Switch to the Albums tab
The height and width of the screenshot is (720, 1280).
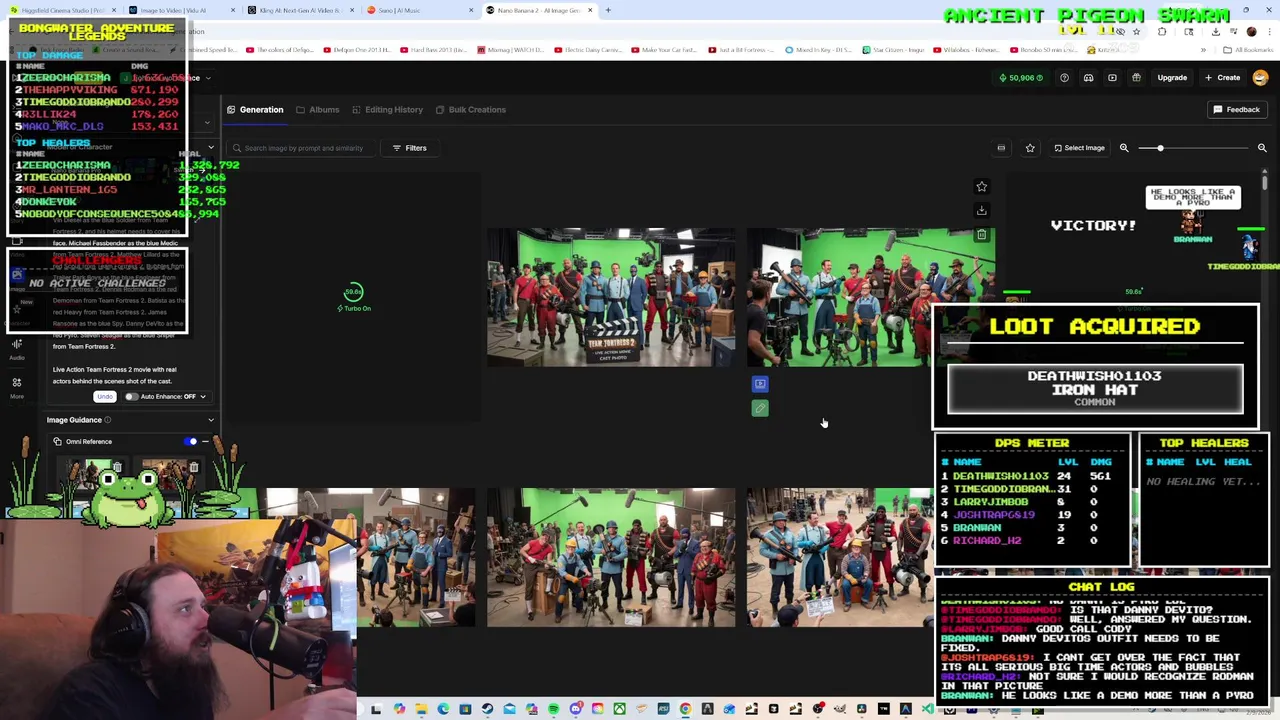(x=318, y=110)
